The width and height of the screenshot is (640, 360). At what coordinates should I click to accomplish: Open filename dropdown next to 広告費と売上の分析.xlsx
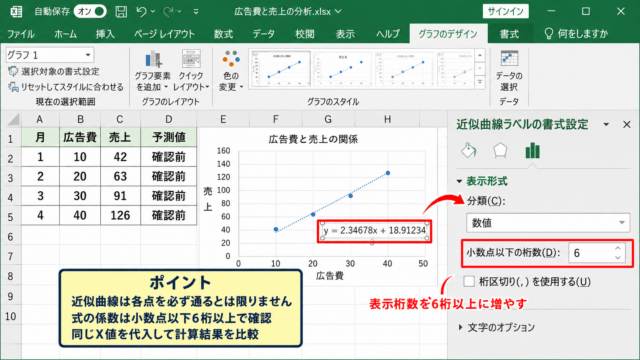338,11
